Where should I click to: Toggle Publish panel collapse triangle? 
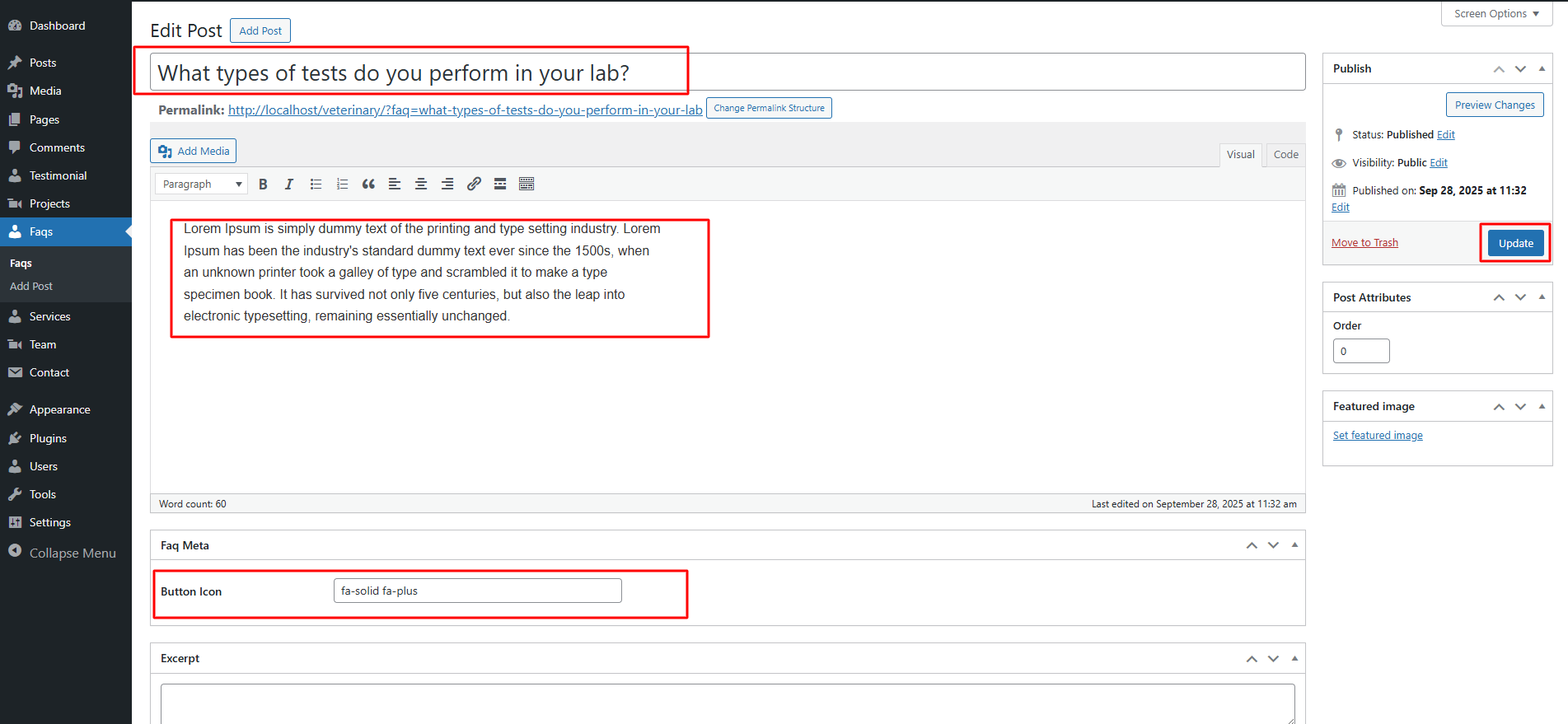(1542, 69)
